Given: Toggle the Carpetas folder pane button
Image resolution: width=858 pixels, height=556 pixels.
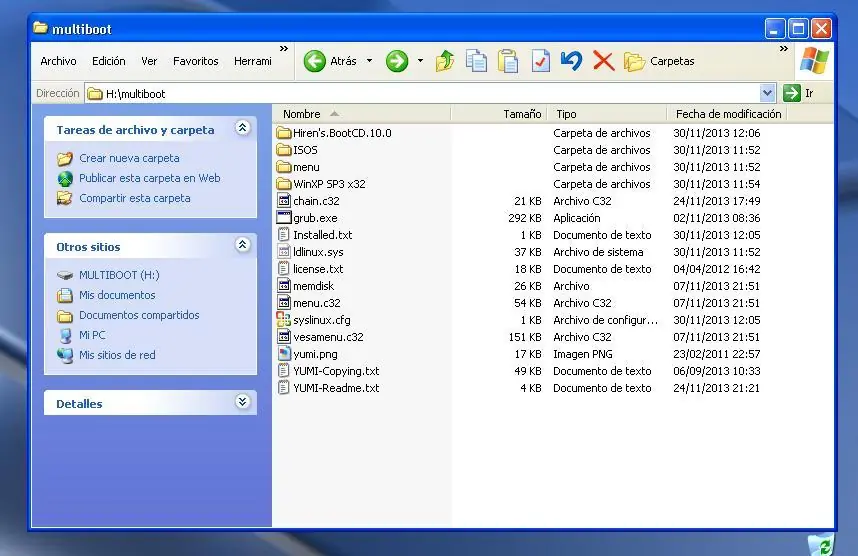Looking at the screenshot, I should click(x=659, y=61).
